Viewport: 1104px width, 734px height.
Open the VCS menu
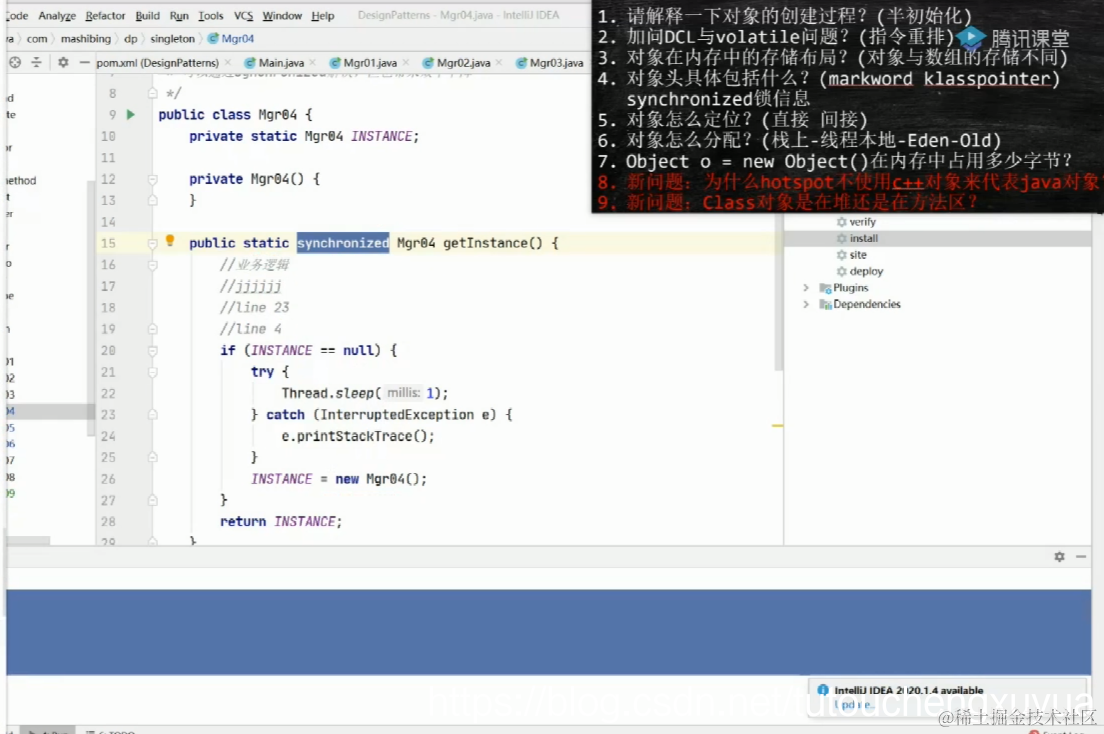(244, 15)
